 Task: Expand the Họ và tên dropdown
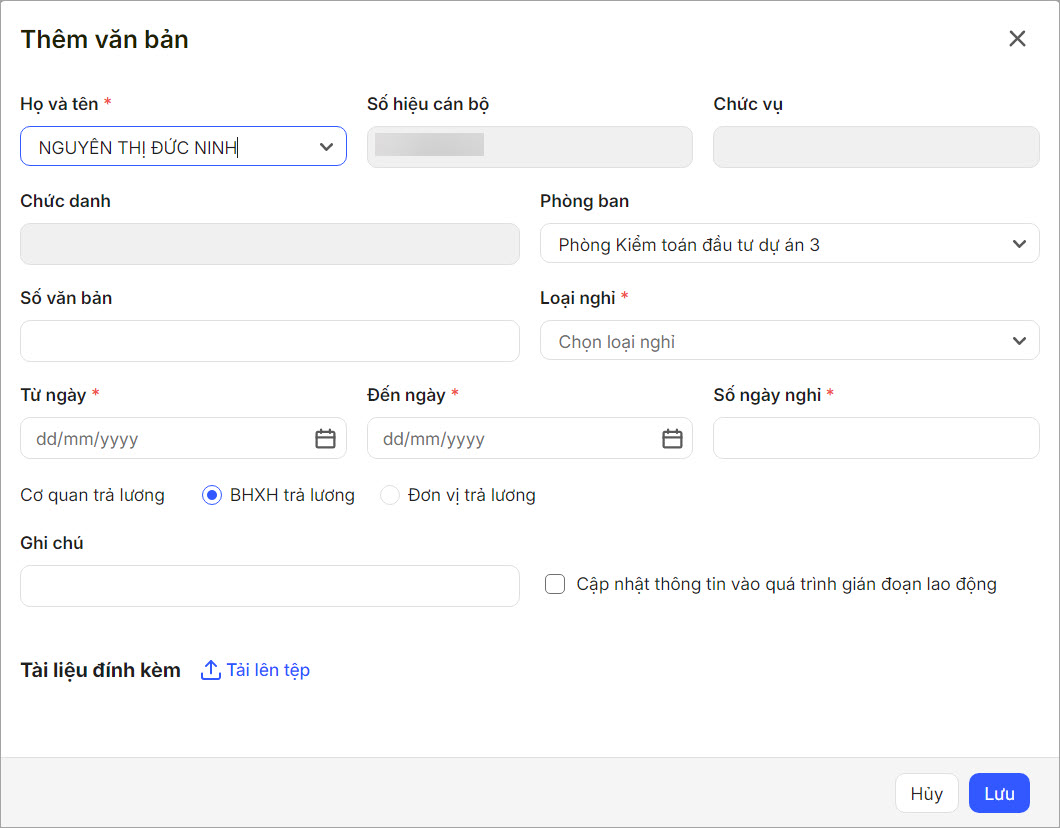point(325,147)
